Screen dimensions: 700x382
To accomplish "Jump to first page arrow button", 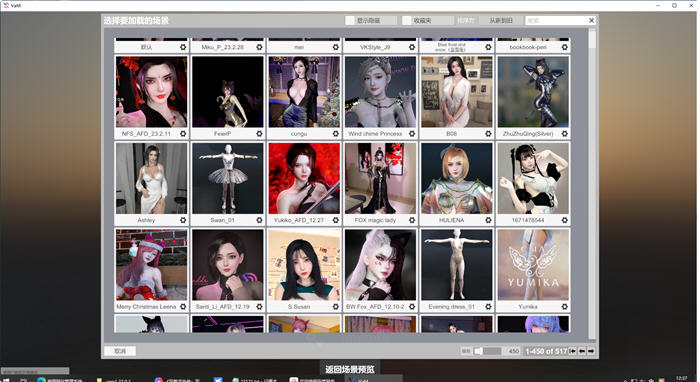I will coord(572,351).
